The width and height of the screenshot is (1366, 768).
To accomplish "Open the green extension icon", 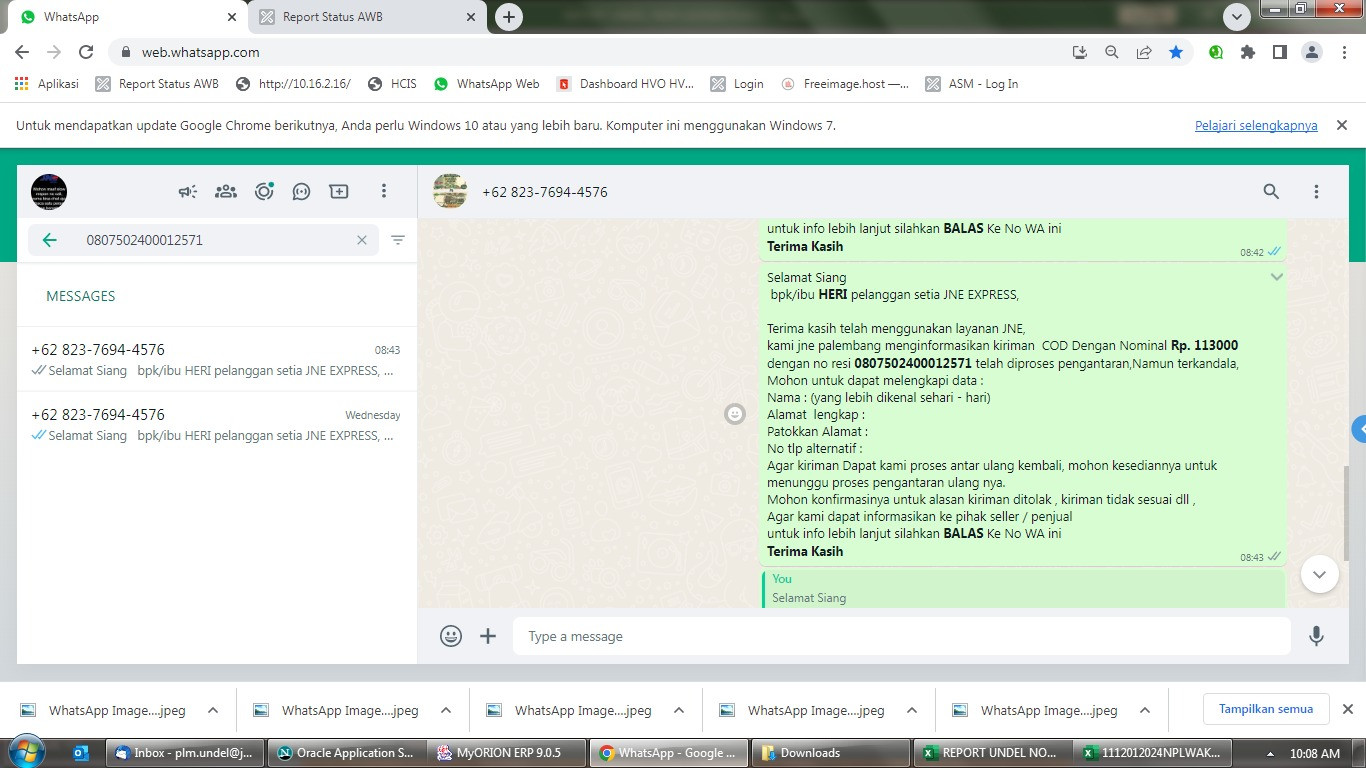I will pos(1216,52).
